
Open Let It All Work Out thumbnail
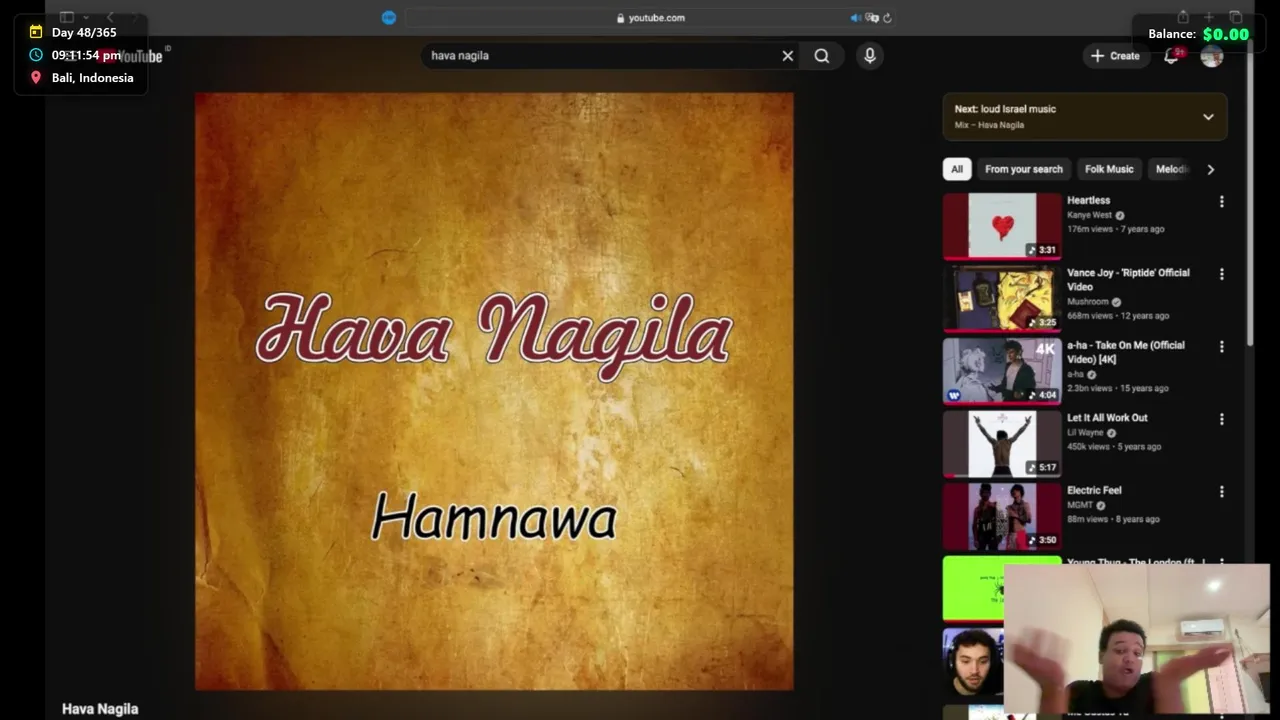pos(1002,443)
